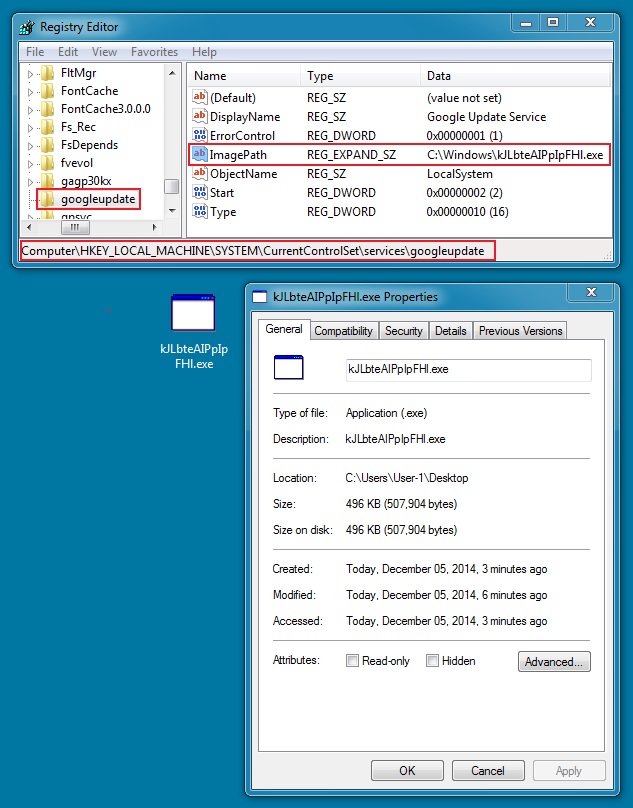The height and width of the screenshot is (808, 633).
Task: Open the Edit menu in Registry Editor
Action: pyautogui.click(x=68, y=52)
